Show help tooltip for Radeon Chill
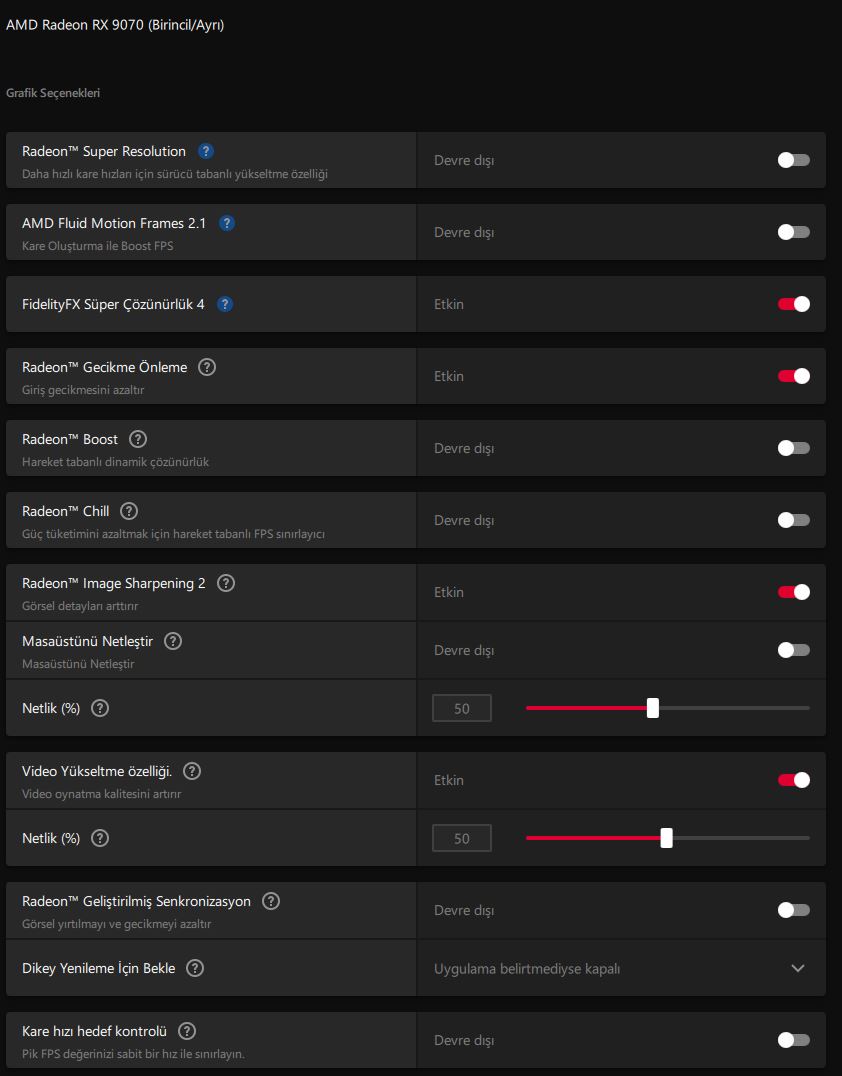Viewport: 842px width, 1076px height. coord(129,511)
